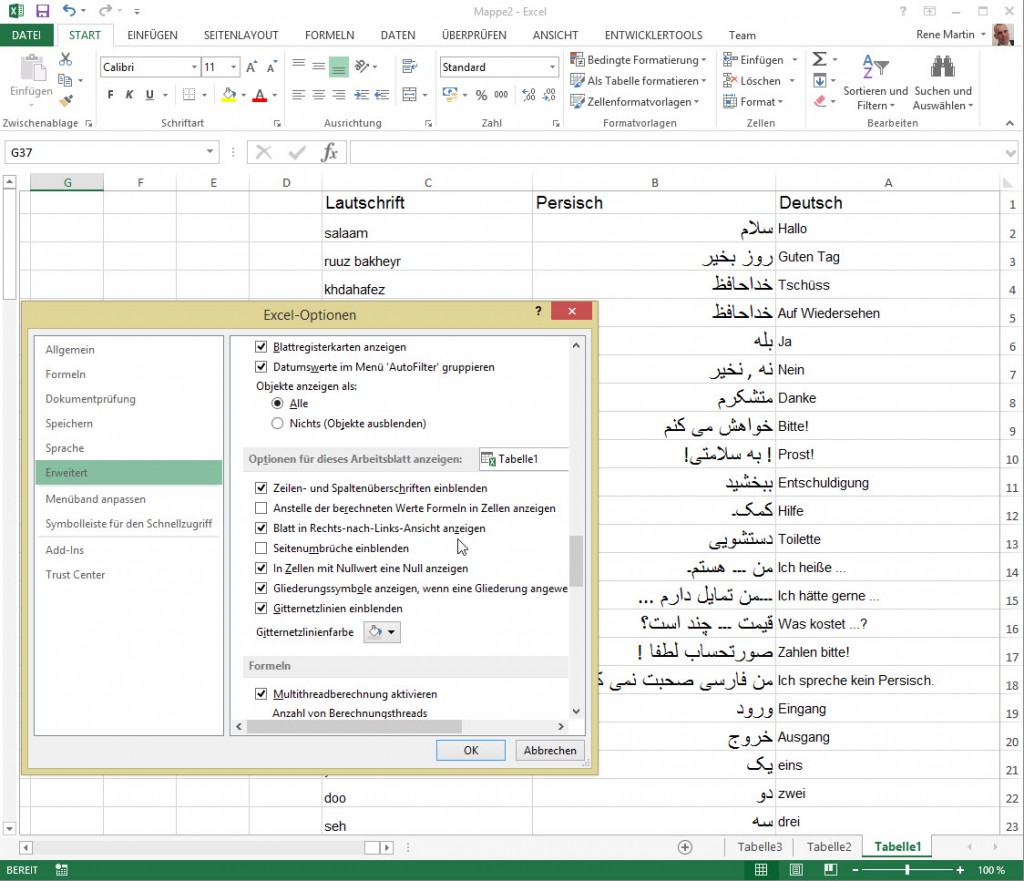Apply bold formatting (F)
Image resolution: width=1024 pixels, height=881 pixels.
click(x=110, y=95)
